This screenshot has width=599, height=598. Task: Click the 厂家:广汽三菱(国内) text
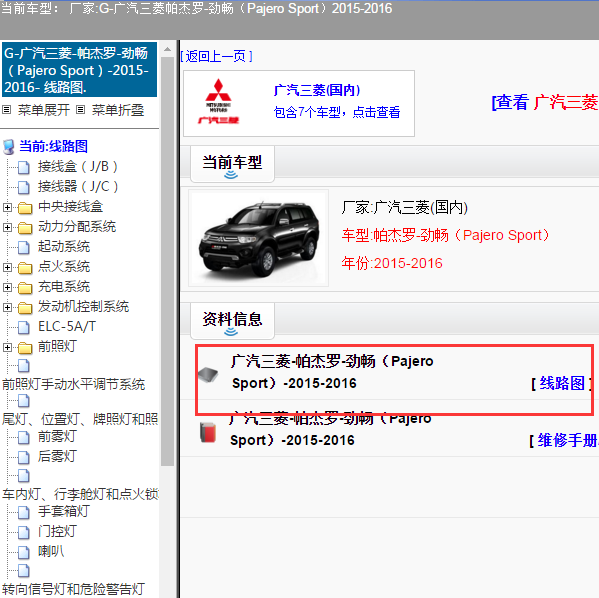(405, 207)
